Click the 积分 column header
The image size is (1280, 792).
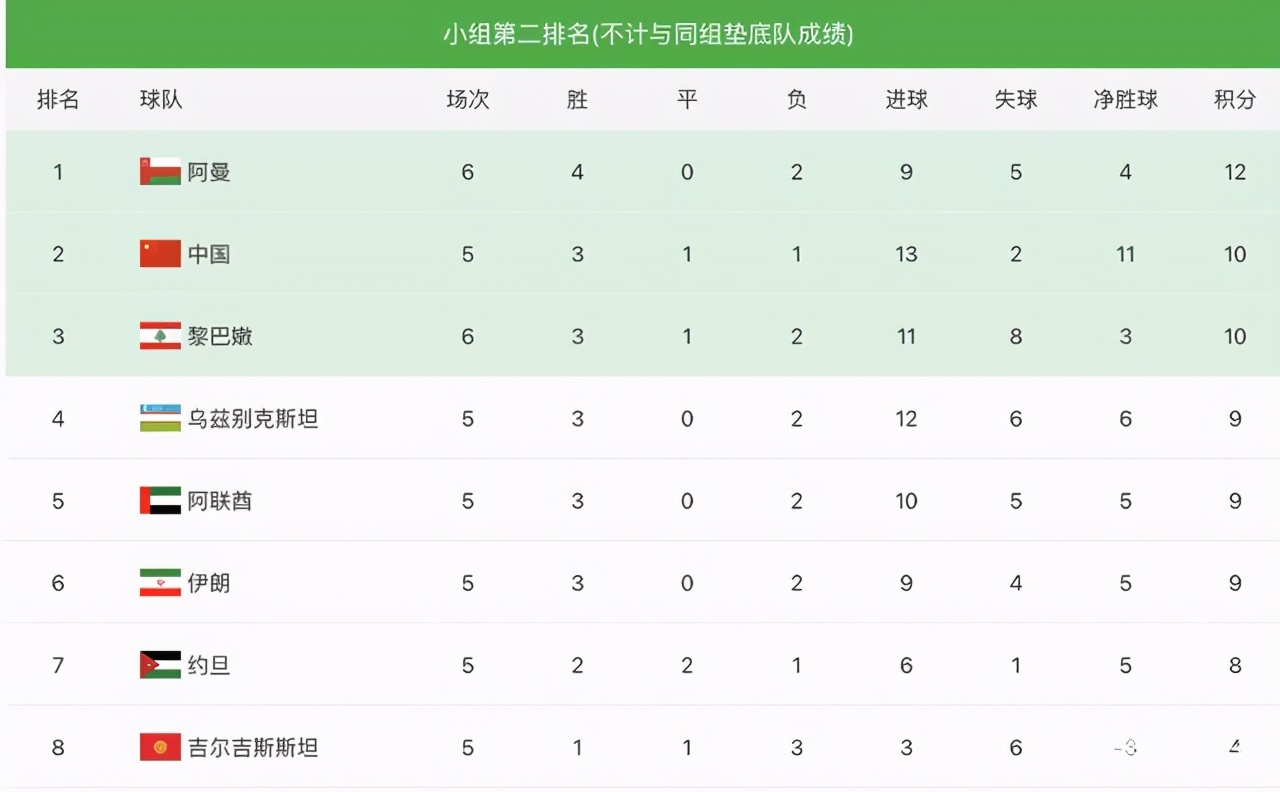(1234, 100)
